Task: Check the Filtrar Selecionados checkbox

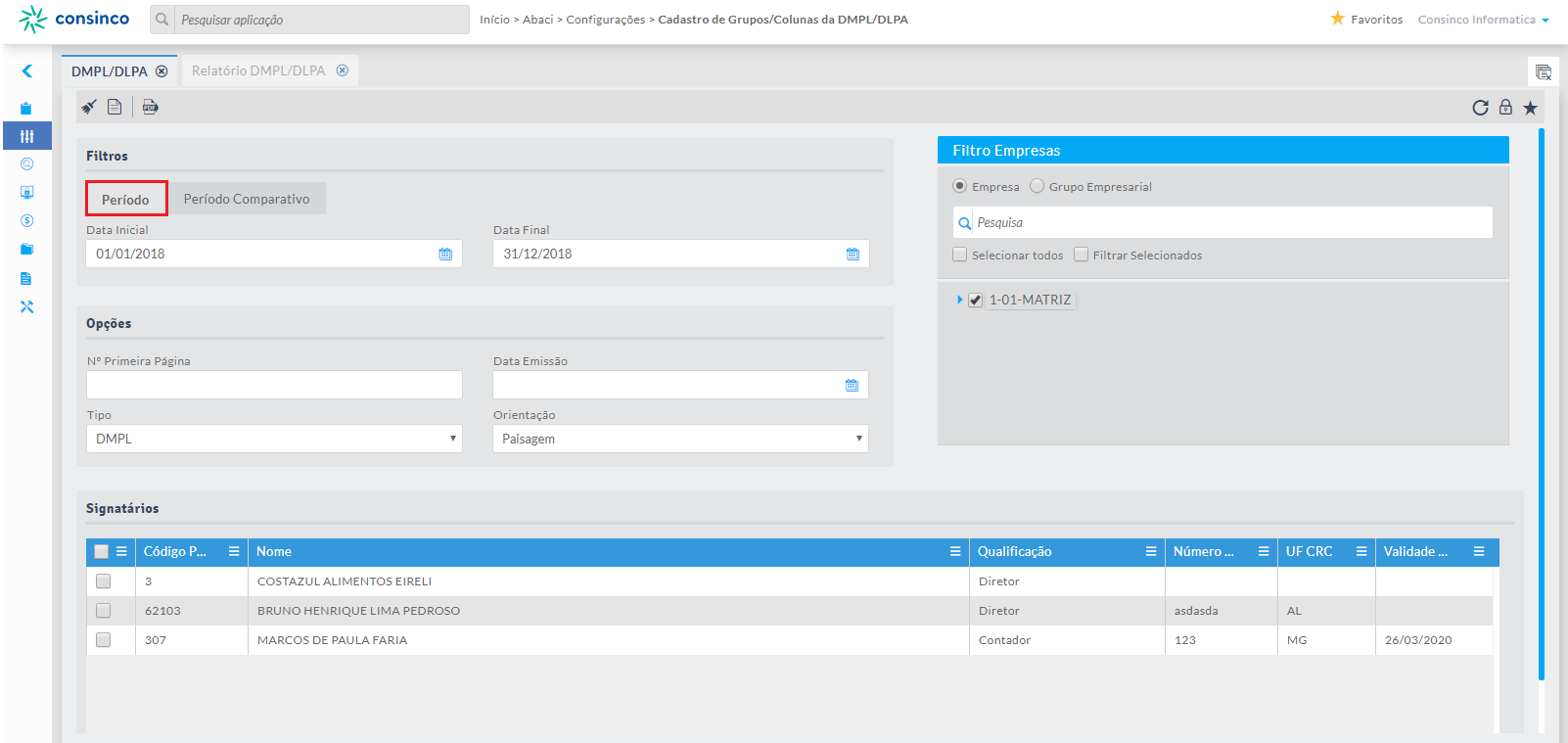Action: point(1082,255)
